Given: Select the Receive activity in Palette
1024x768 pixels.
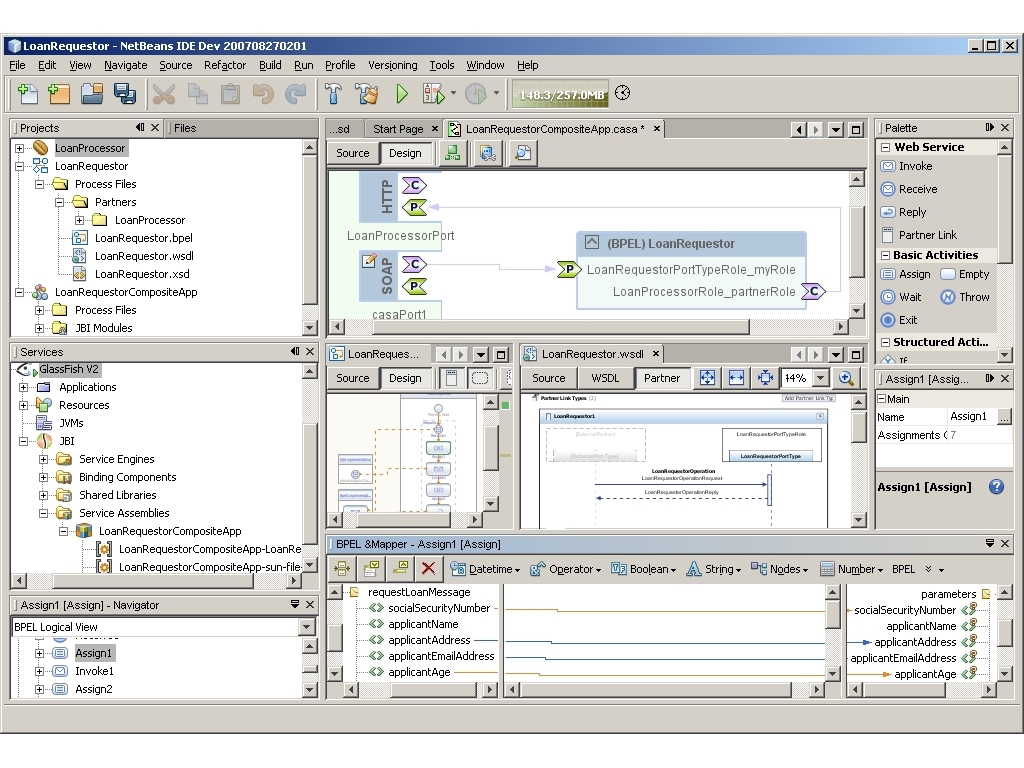Looking at the screenshot, I should click(909, 189).
